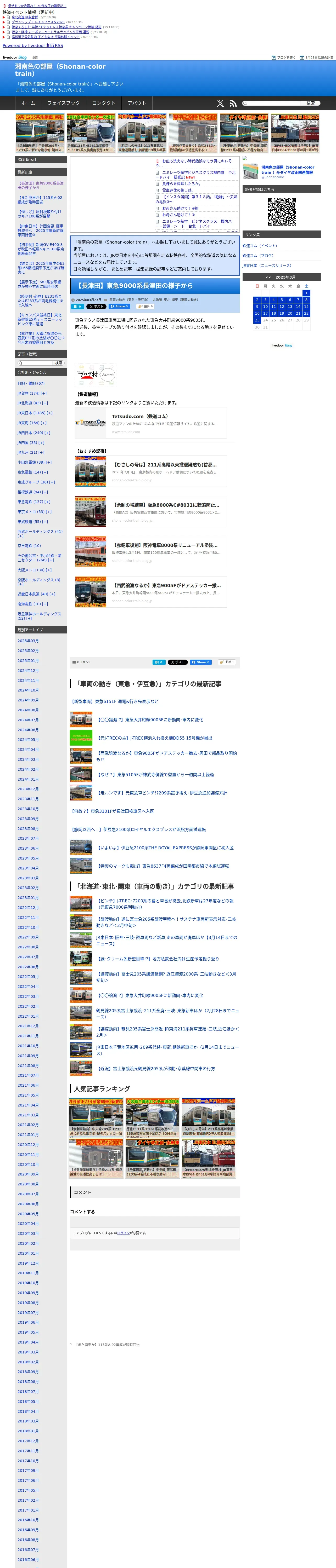Click Facebook Share button beside 0コメント
The height and width of the screenshot is (1568, 336).
(201, 662)
